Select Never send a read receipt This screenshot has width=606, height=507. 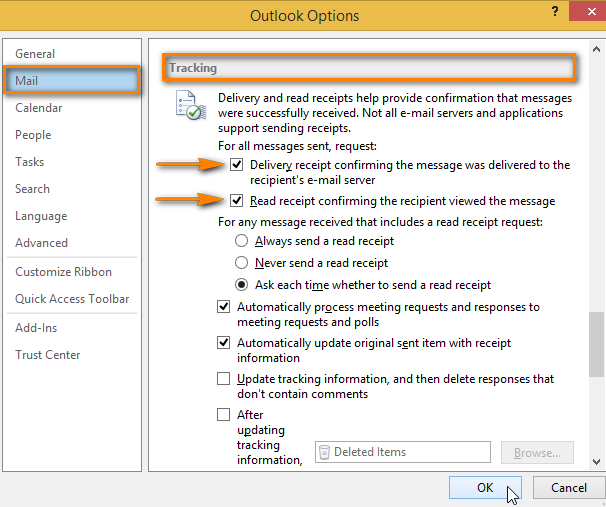(242, 263)
